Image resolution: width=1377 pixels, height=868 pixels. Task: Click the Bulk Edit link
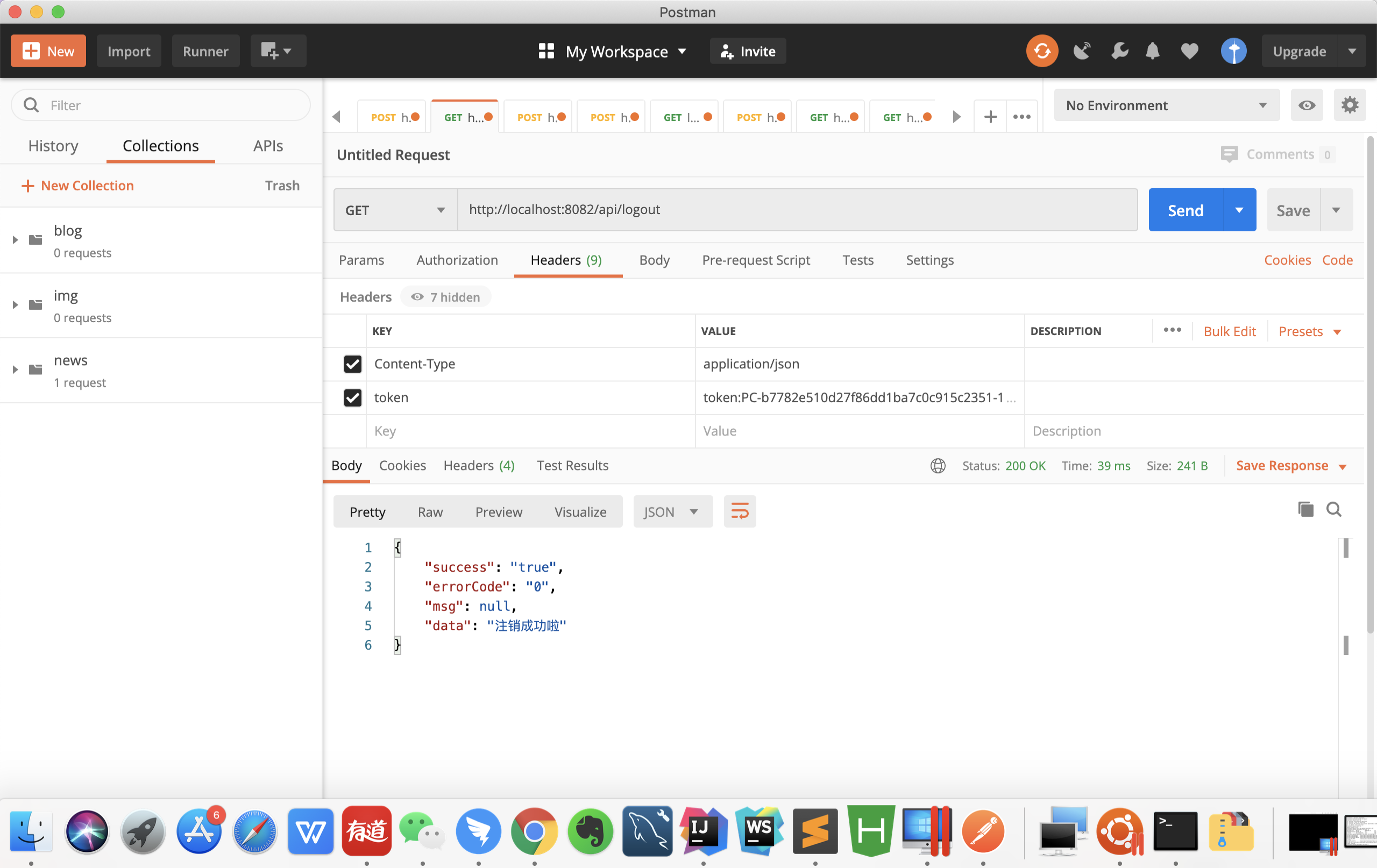pos(1229,331)
